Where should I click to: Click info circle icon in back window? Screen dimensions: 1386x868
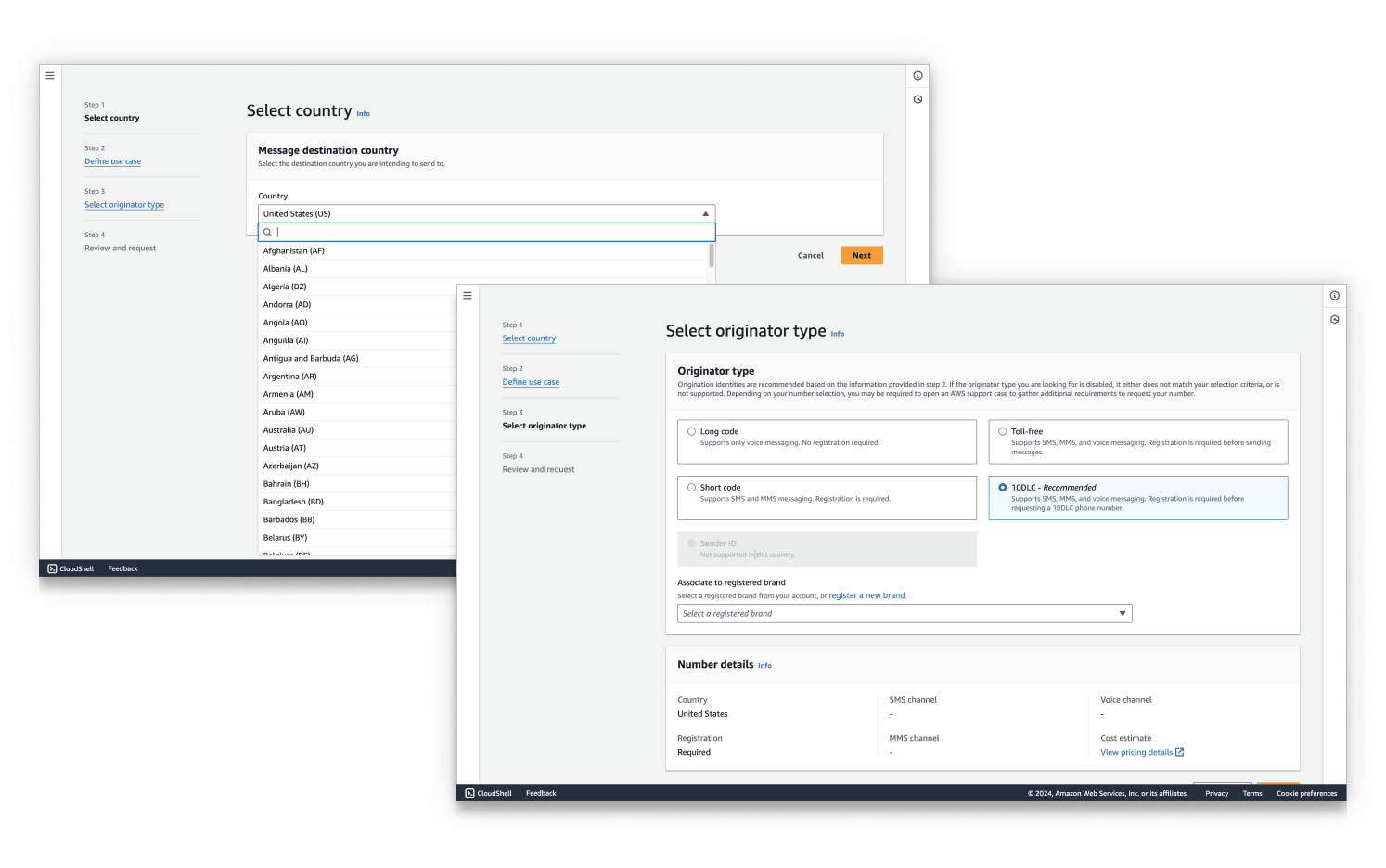point(918,76)
